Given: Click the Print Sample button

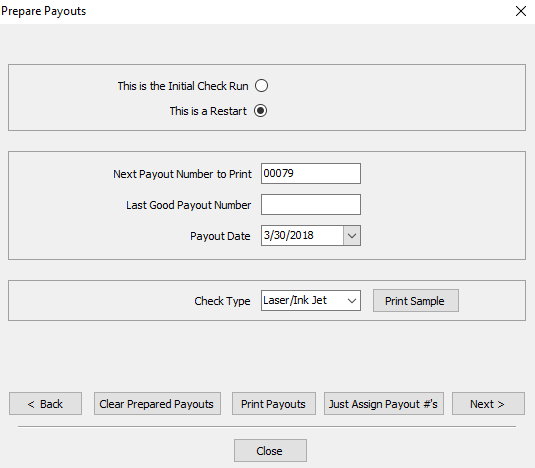Looking at the screenshot, I should [416, 301].
